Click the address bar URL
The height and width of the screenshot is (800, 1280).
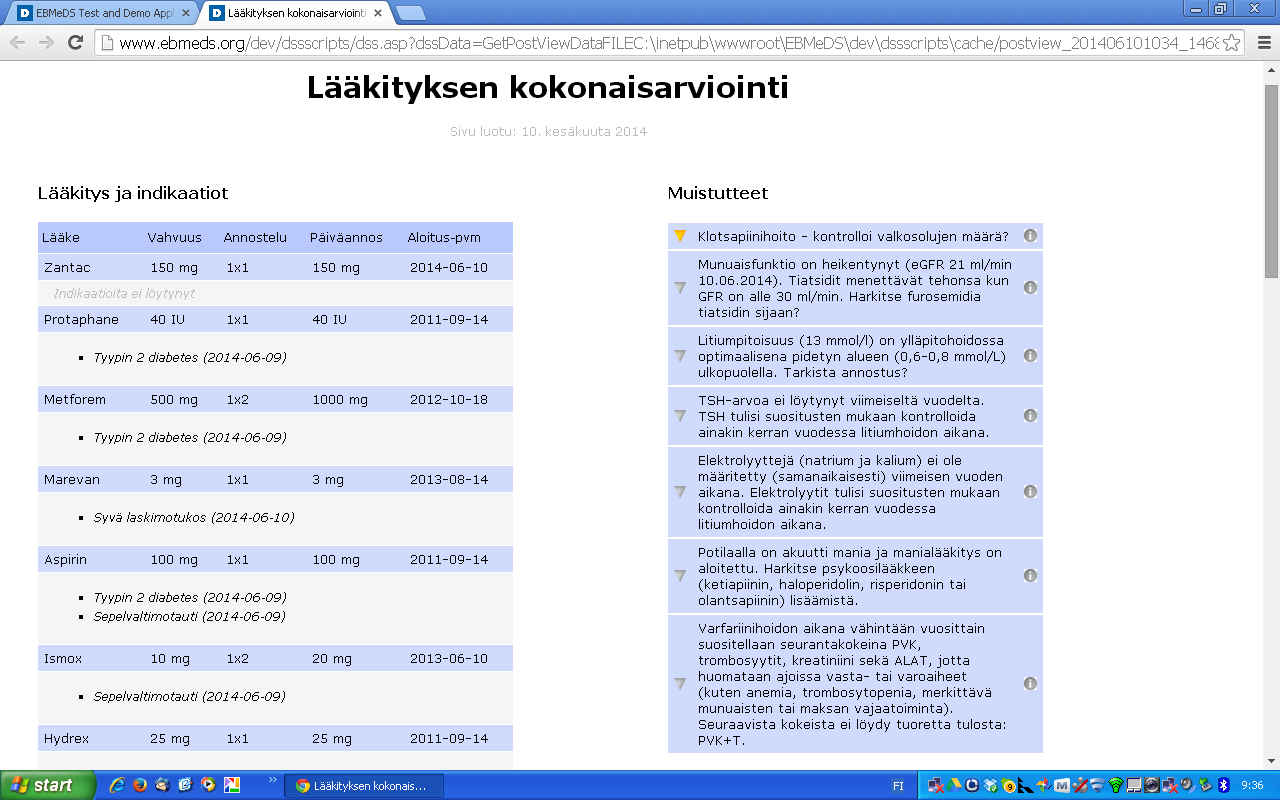point(668,42)
